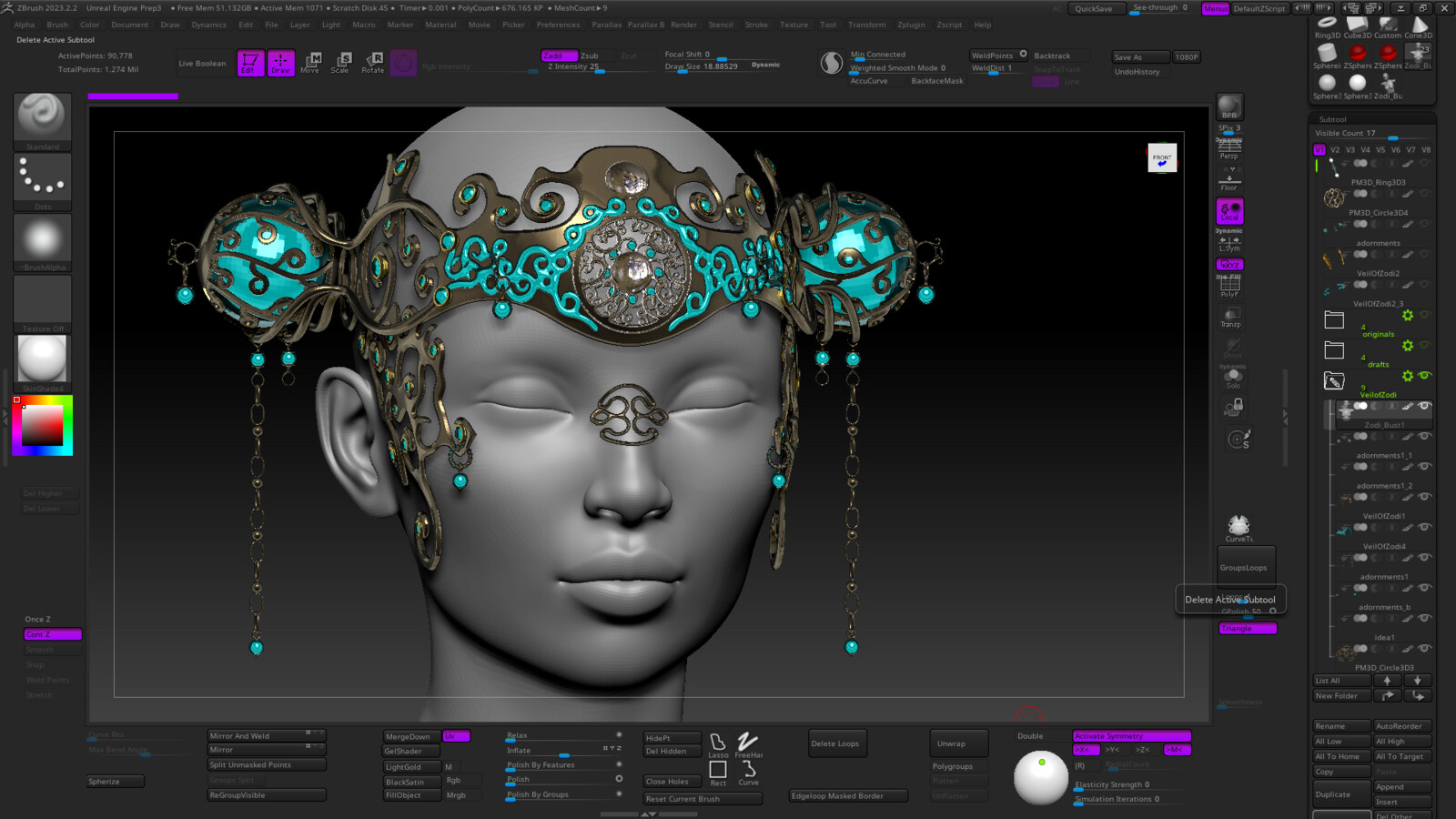The width and height of the screenshot is (1456, 819).
Task: Select the CurveTube brush icon
Action: (x=1239, y=529)
